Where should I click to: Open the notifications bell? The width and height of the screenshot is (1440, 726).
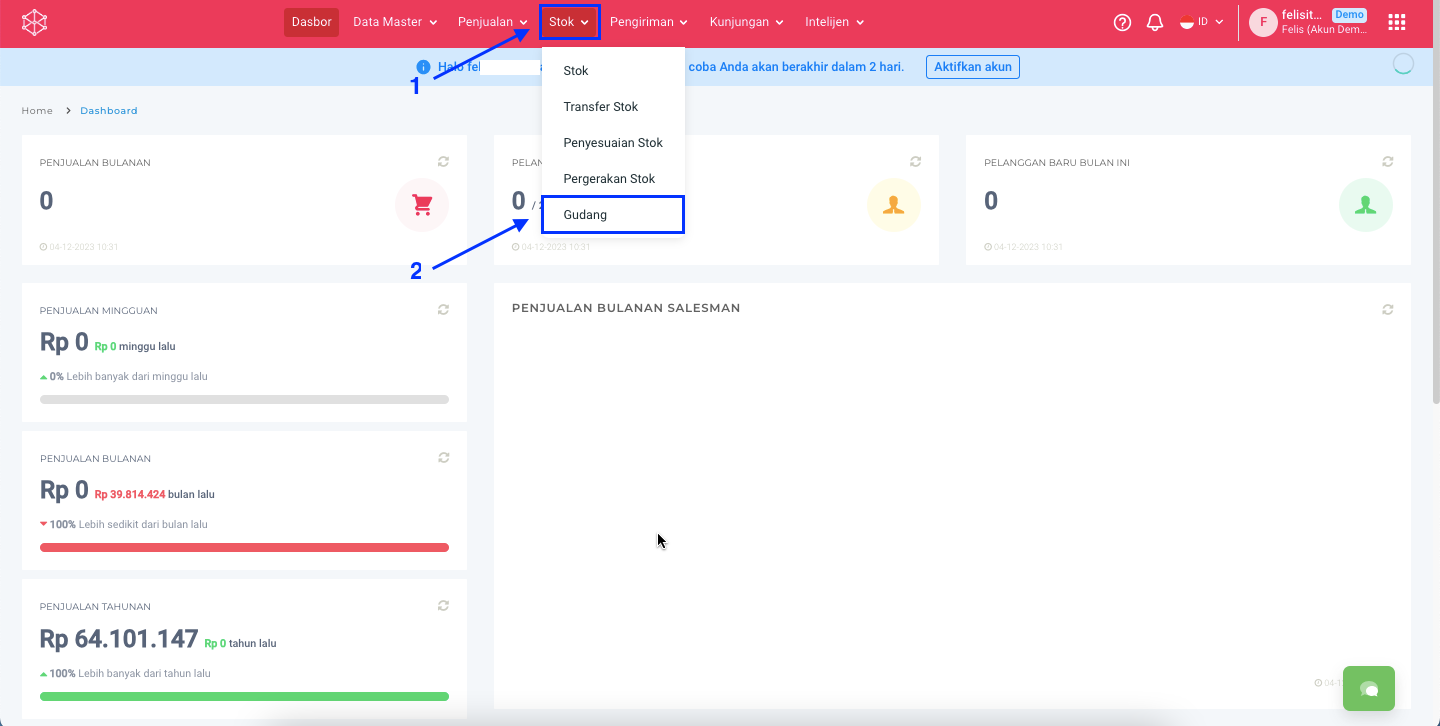point(1155,22)
